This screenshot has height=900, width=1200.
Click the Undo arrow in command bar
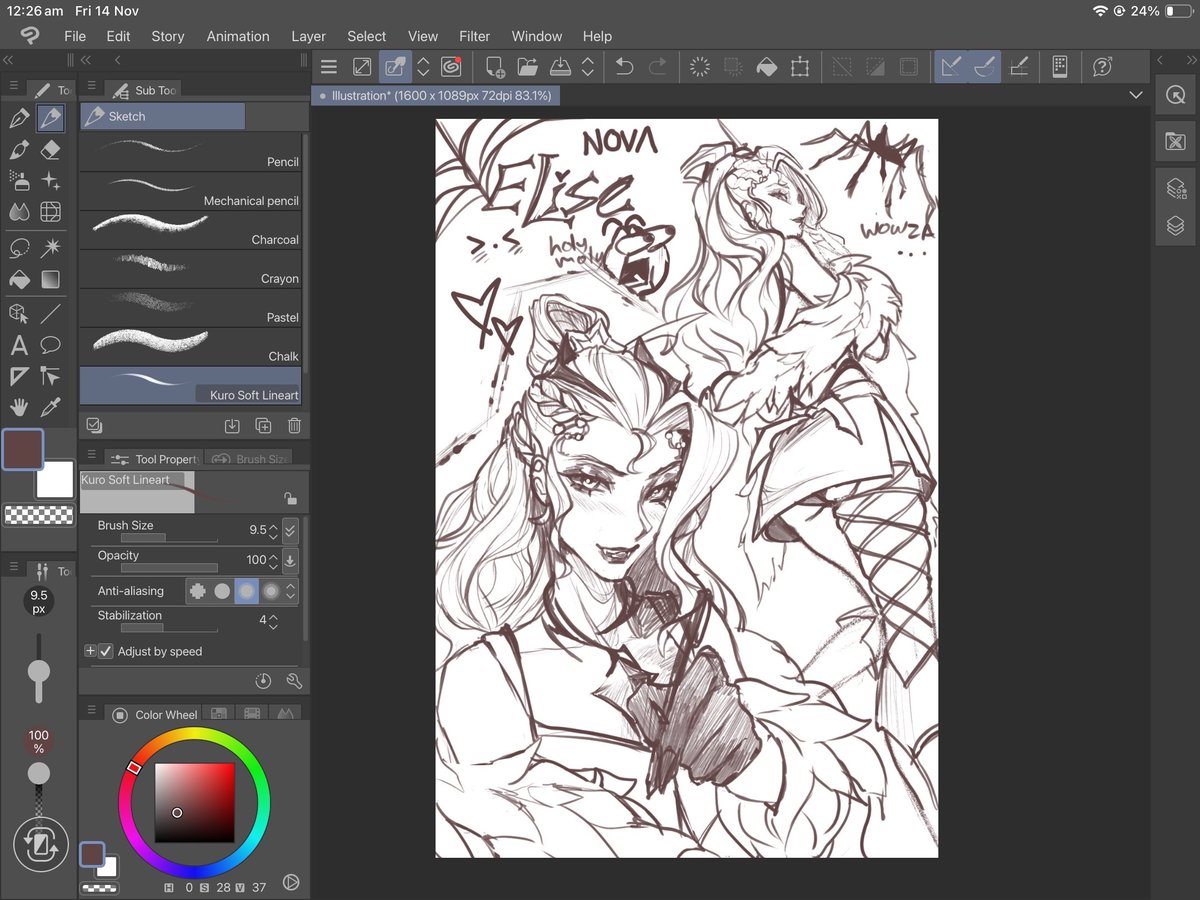pyautogui.click(x=625, y=67)
